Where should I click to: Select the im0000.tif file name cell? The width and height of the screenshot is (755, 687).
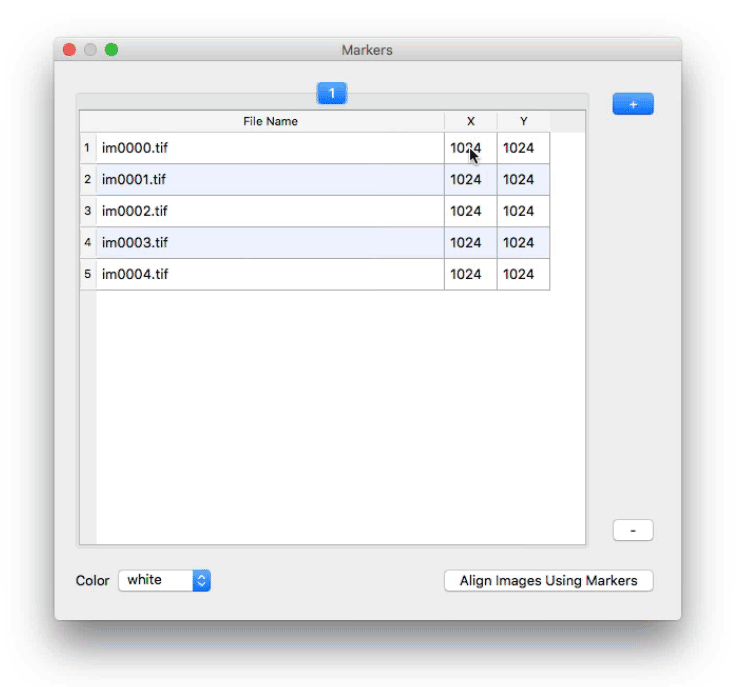tap(270, 148)
